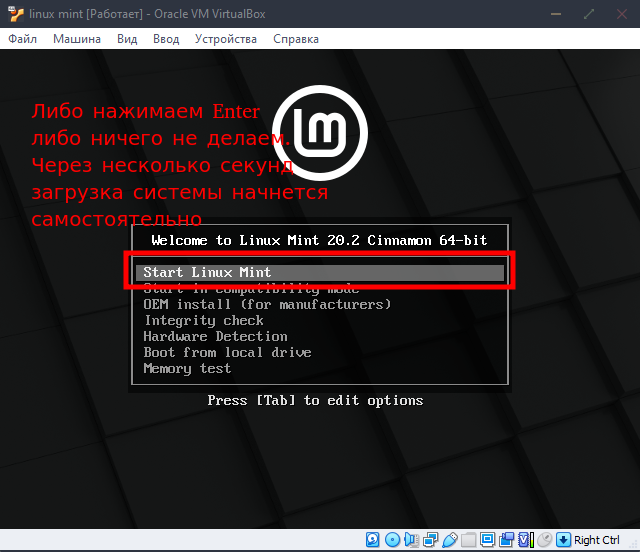
Task: Choose the Memory test boot entry
Action: click(187, 368)
